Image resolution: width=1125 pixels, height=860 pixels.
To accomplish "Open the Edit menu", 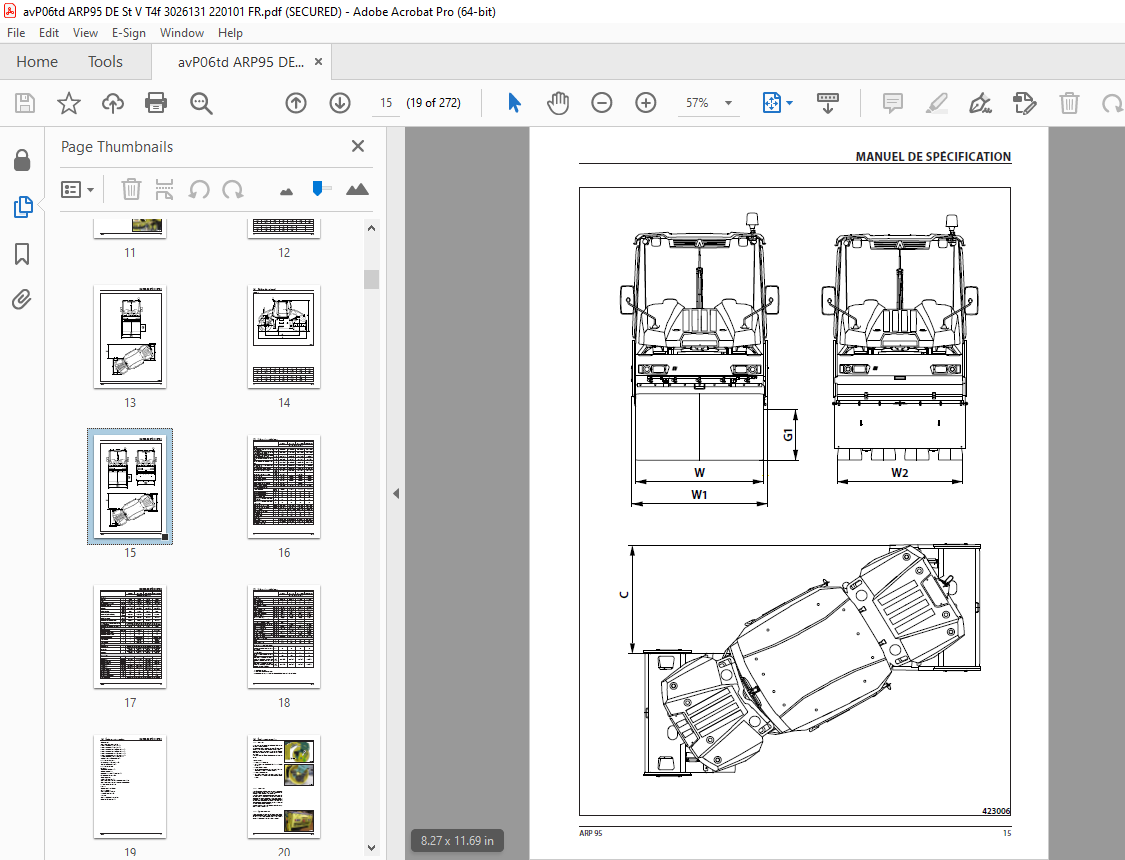I will [x=49, y=33].
